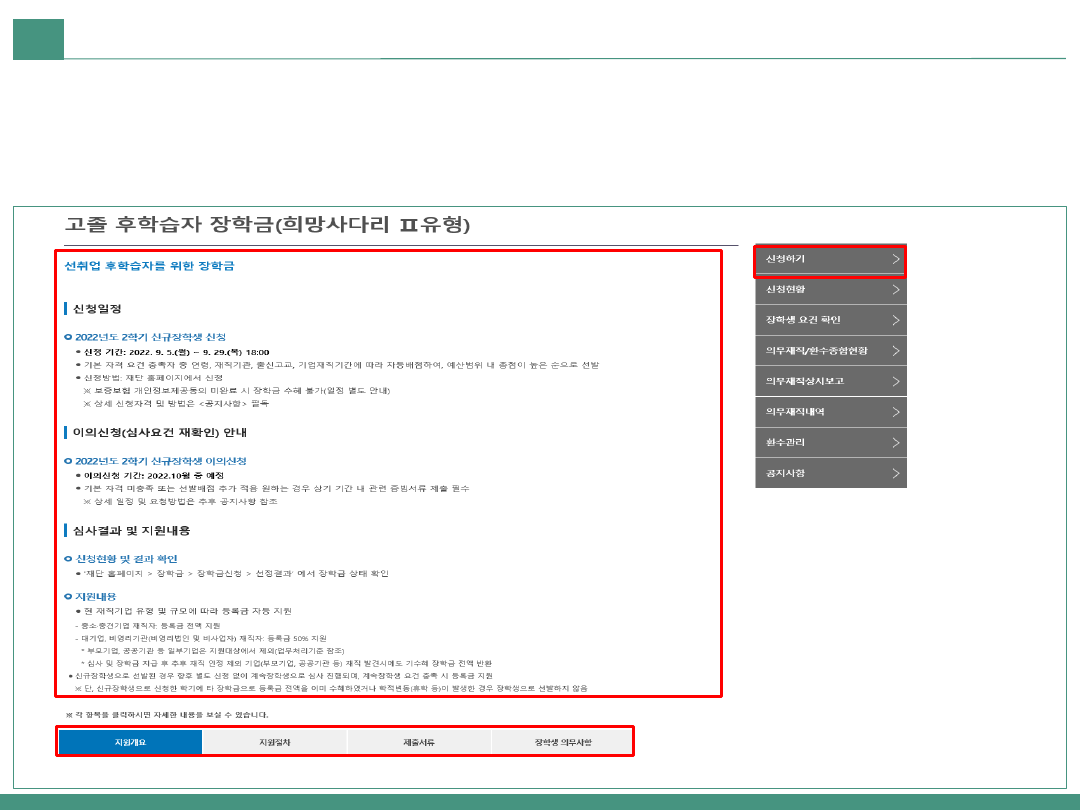Screen dimensions: 1080x810
Task: Click the 이의신청(심사요건 재확인) 안내 section title
Action: 159,433
